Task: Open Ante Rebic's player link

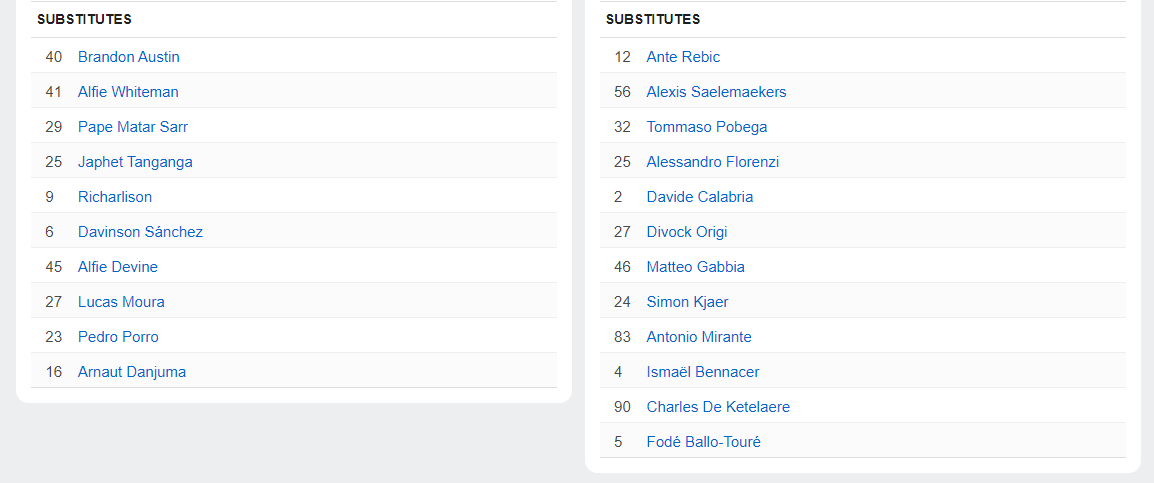Action: point(683,57)
